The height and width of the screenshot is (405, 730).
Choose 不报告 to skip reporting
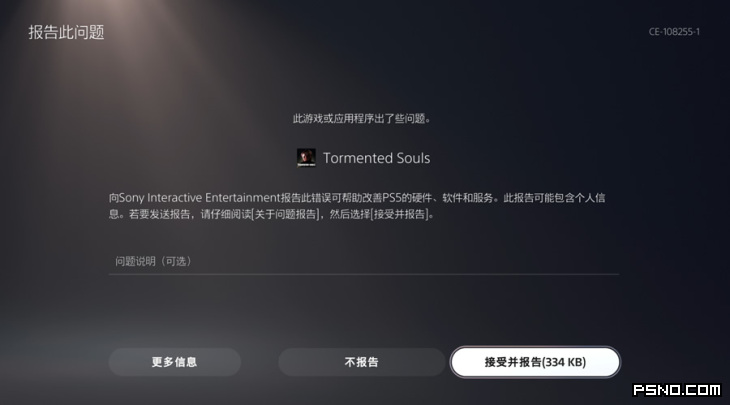(x=361, y=362)
